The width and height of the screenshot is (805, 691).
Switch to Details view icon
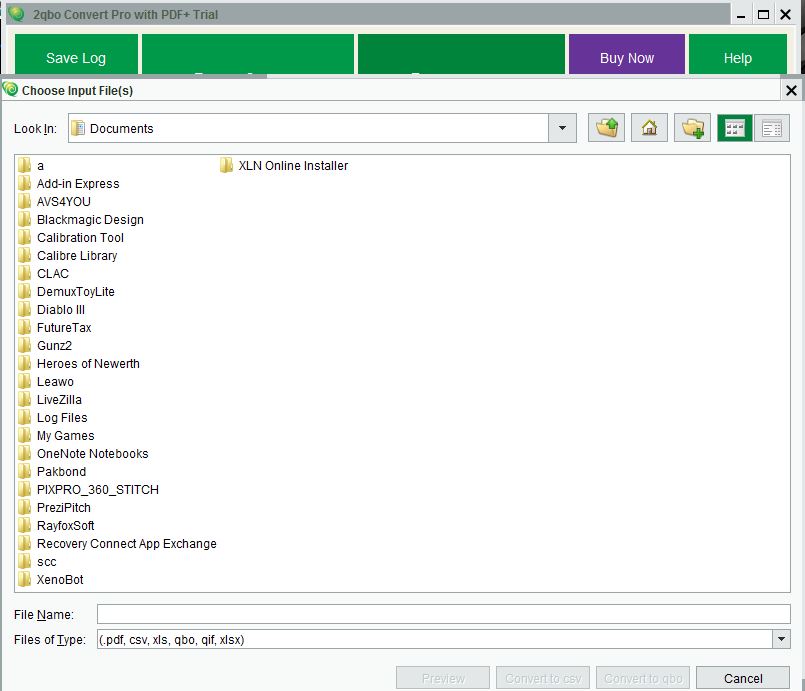point(772,128)
